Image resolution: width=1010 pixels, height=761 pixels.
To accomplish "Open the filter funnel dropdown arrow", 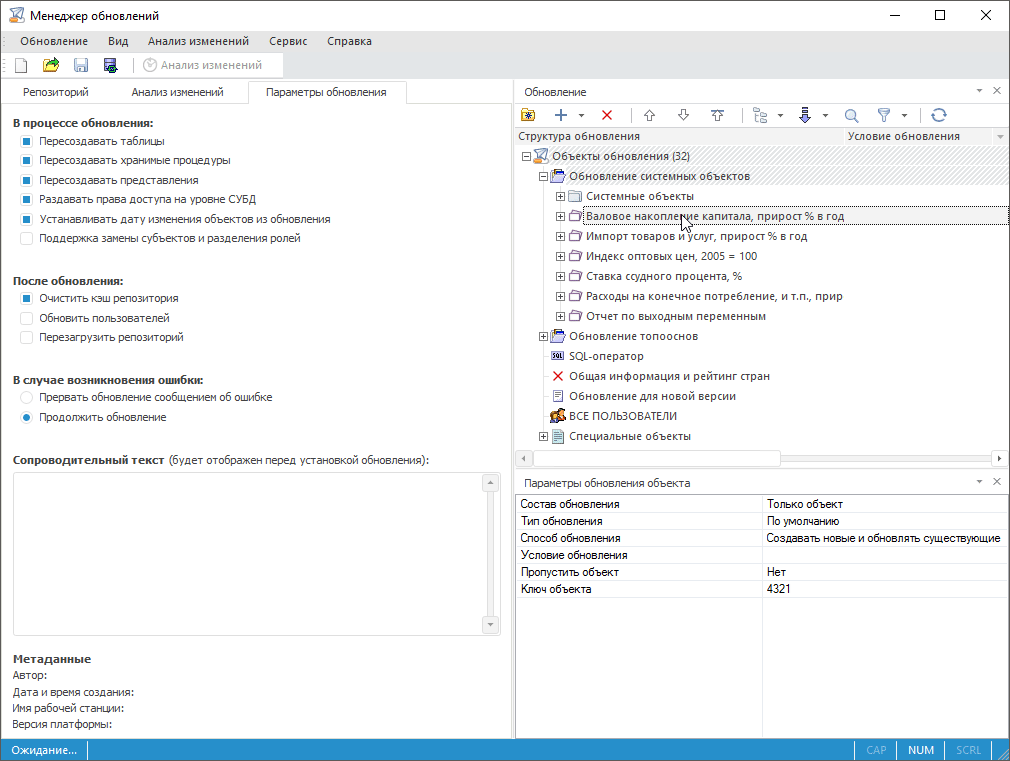I will click(x=904, y=115).
